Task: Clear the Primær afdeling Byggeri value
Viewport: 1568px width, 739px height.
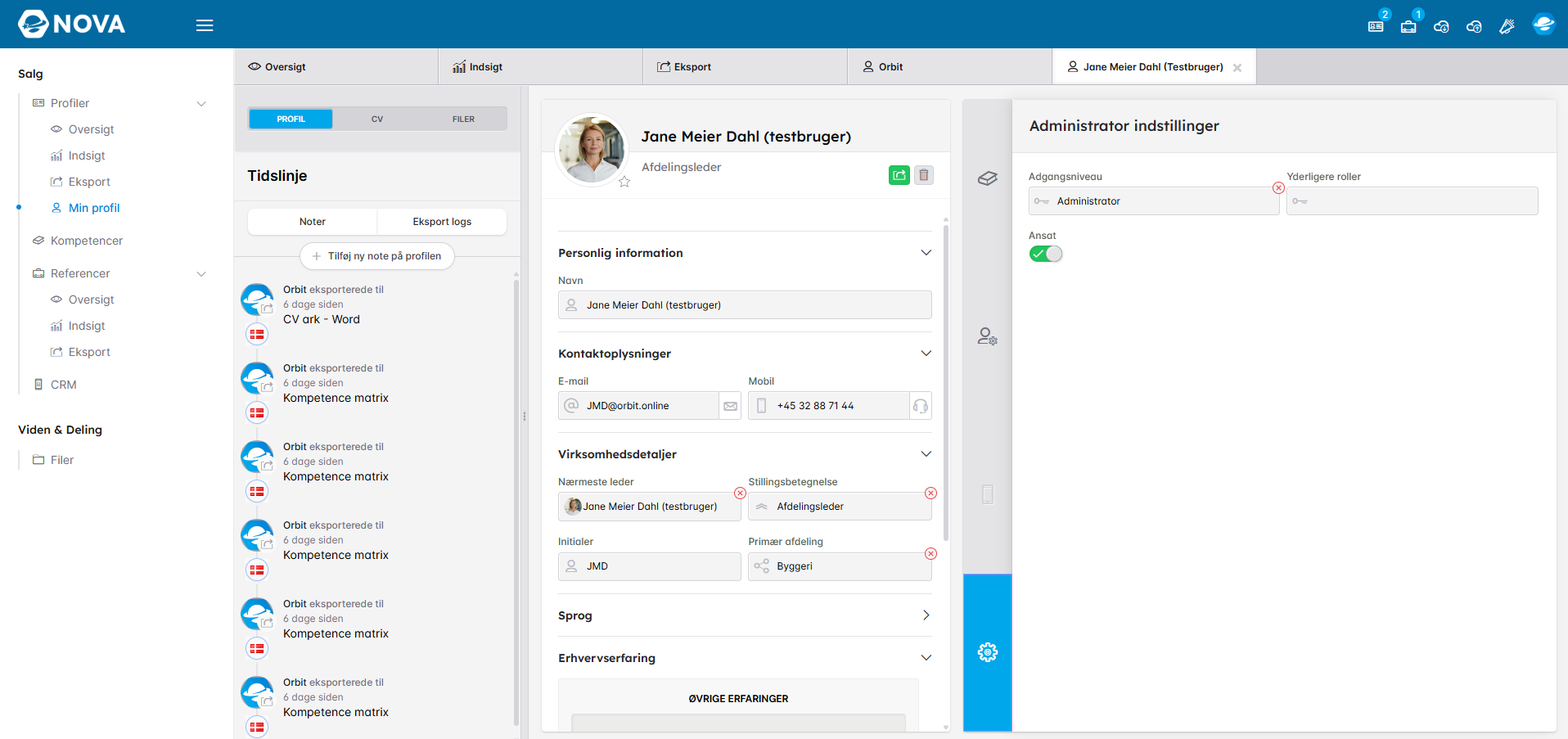Action: 930,554
